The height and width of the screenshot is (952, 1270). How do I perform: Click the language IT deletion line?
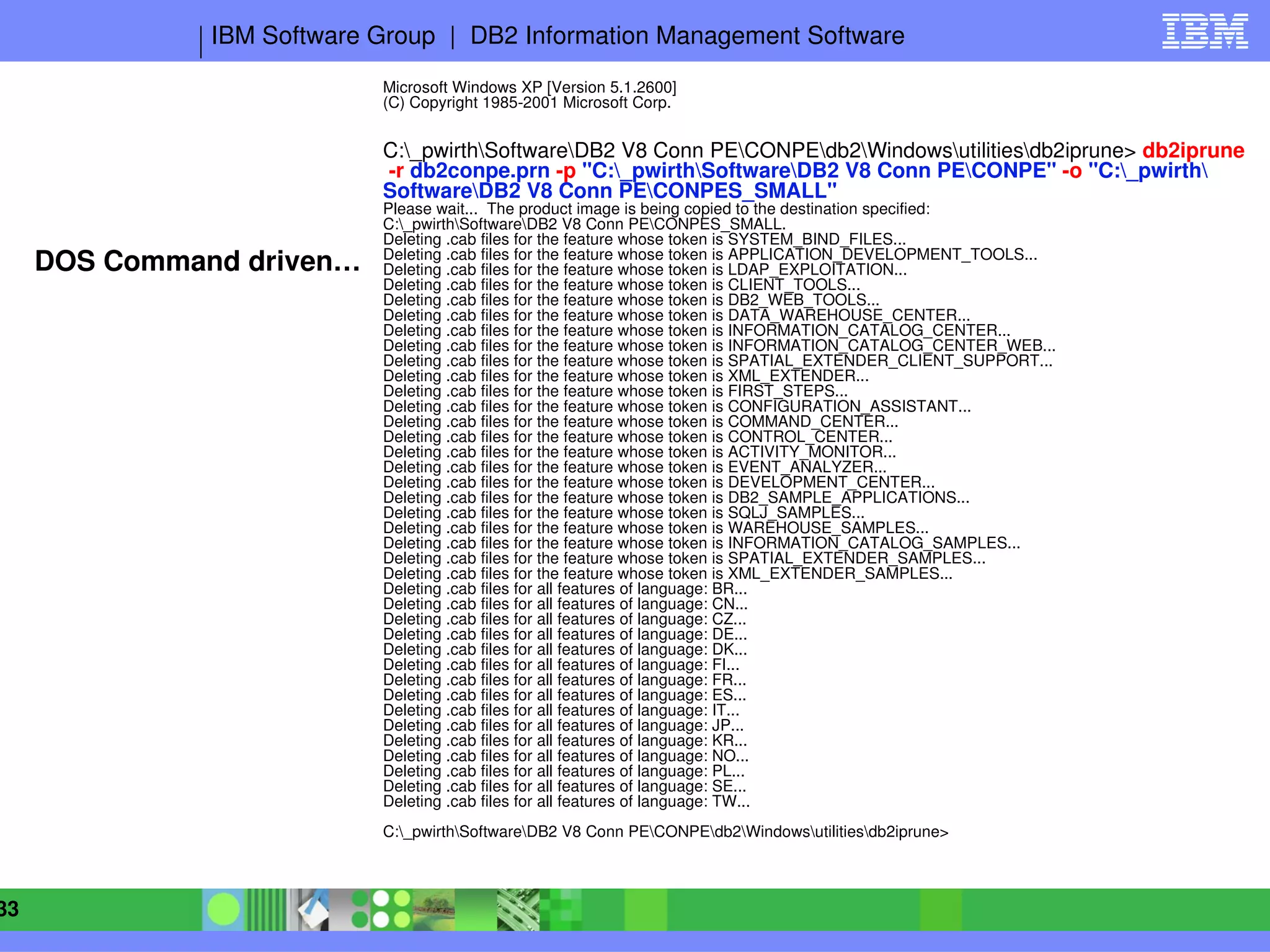(562, 710)
